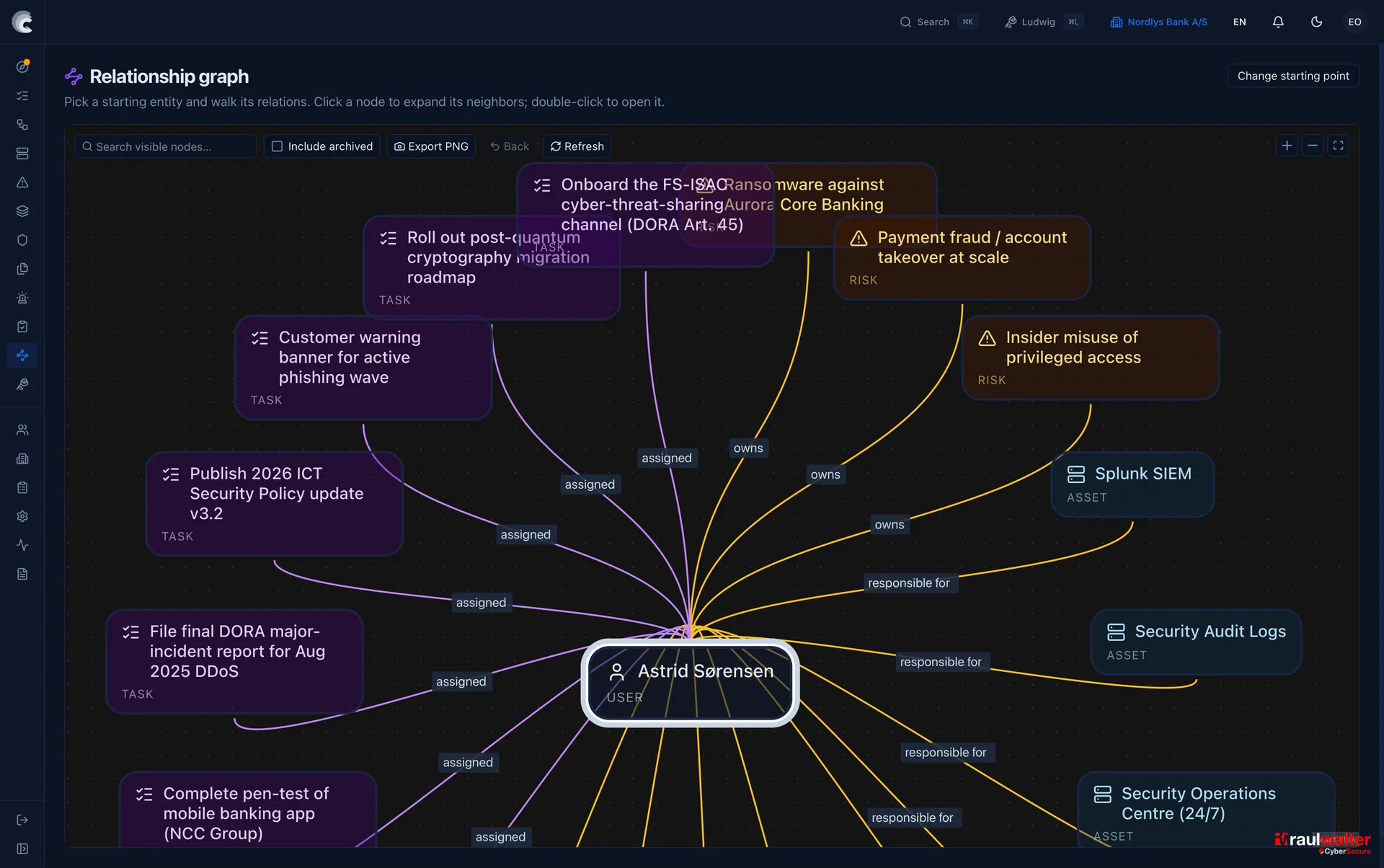The height and width of the screenshot is (868, 1384).
Task: Zoom out with the minus button
Action: pos(1313,146)
